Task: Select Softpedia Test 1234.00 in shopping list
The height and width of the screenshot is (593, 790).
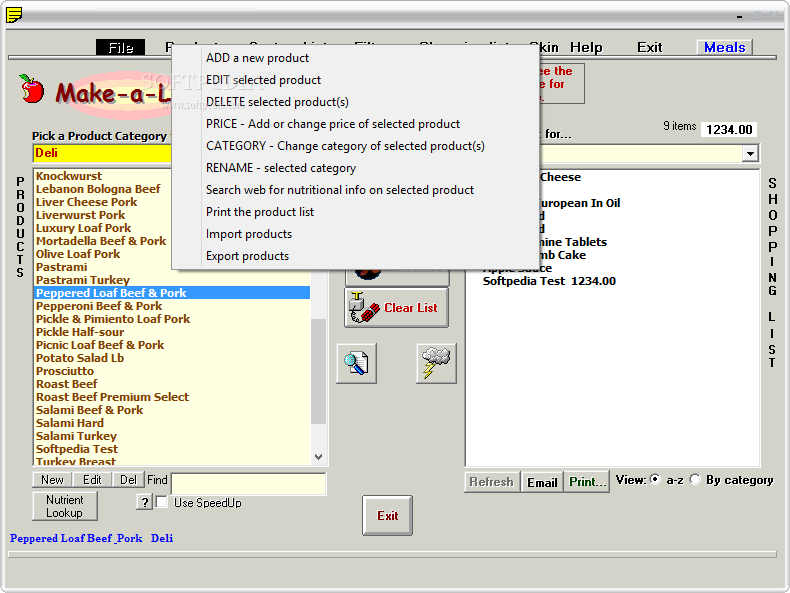Action: (549, 281)
